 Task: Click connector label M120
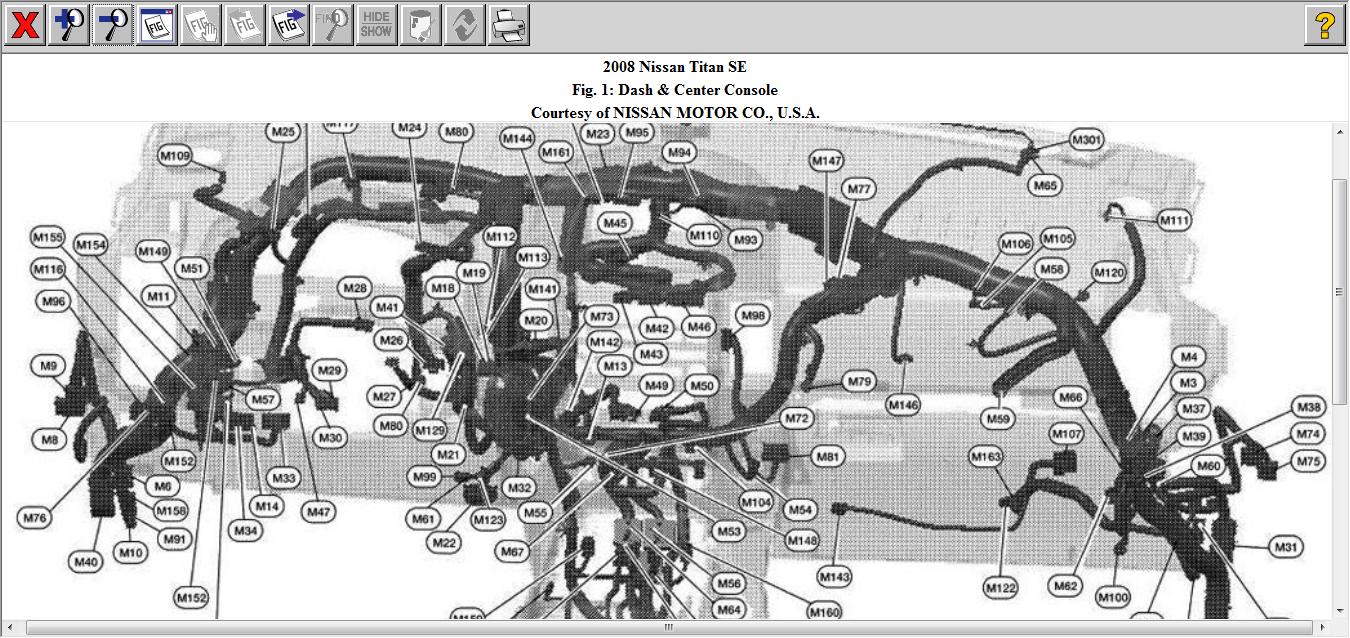click(1108, 273)
